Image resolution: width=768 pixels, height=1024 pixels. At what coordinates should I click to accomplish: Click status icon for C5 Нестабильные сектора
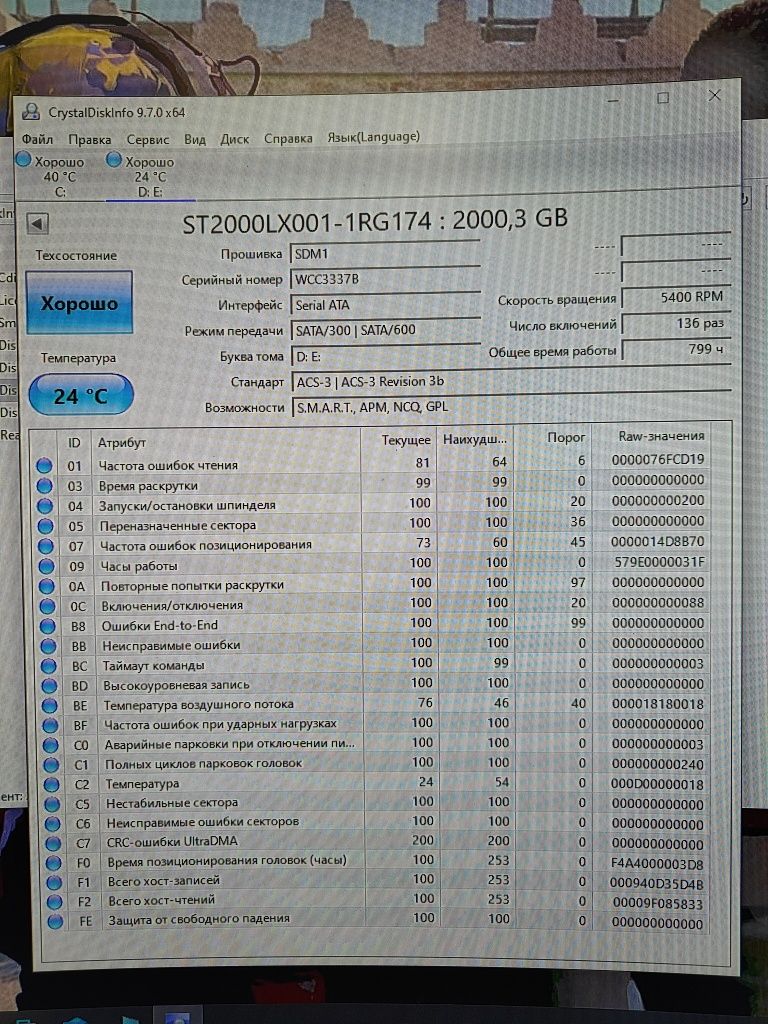click(52, 805)
